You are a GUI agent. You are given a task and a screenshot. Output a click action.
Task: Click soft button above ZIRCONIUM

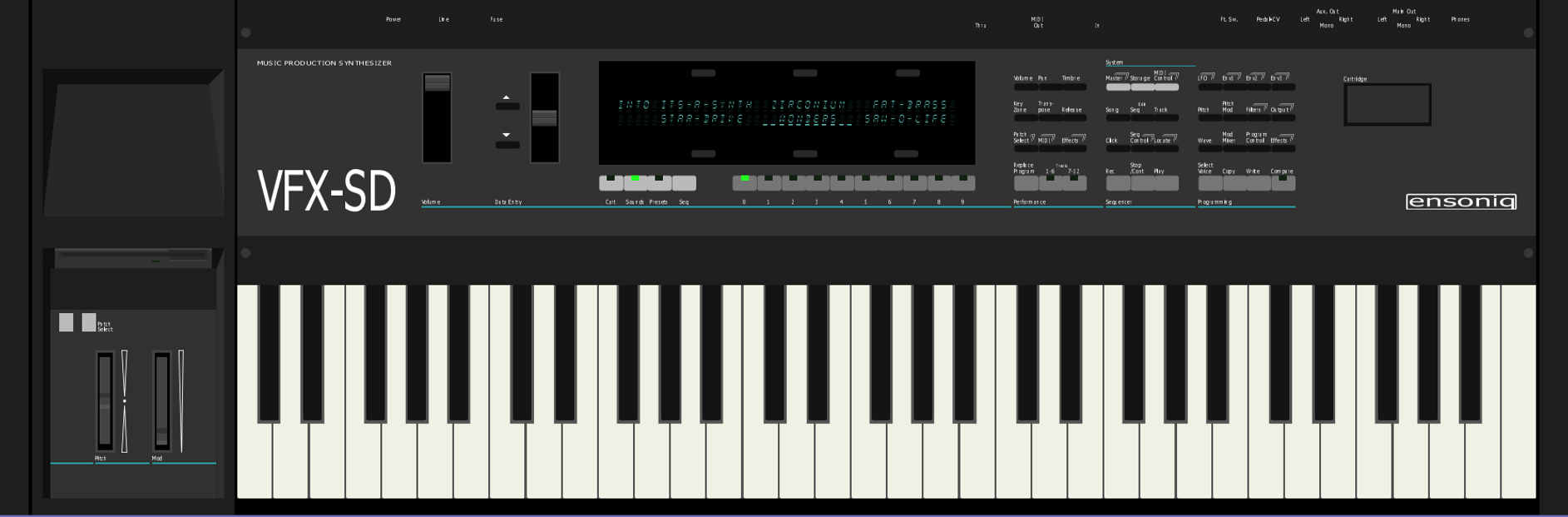click(x=804, y=73)
